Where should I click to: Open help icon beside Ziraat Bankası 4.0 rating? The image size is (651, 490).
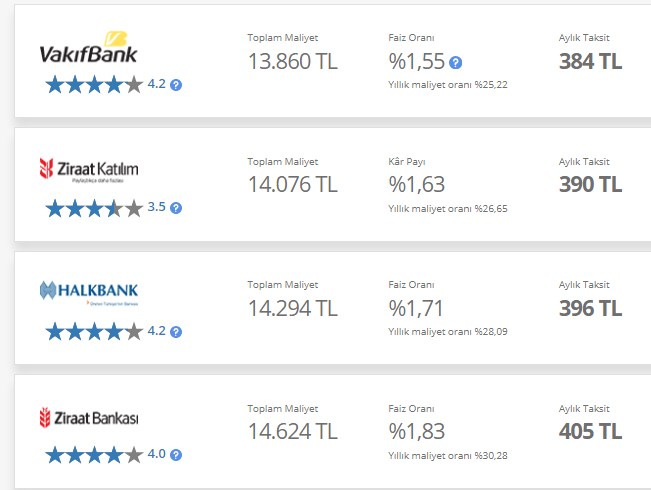[176, 454]
